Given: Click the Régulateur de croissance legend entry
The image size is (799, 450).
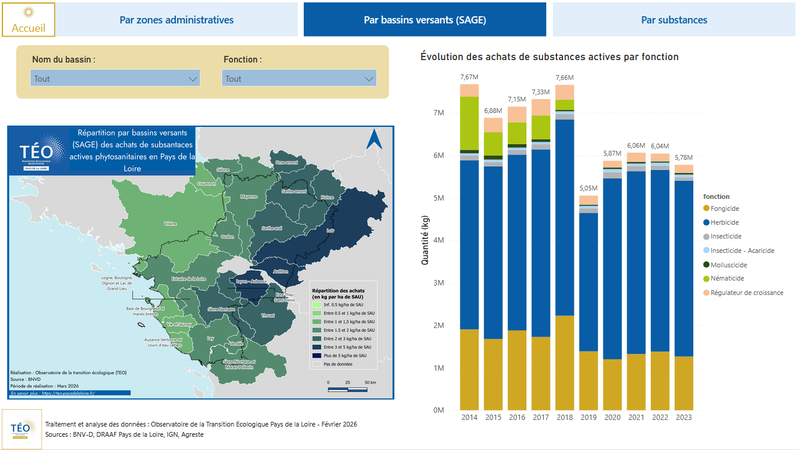Looking at the screenshot, I should click(743, 293).
